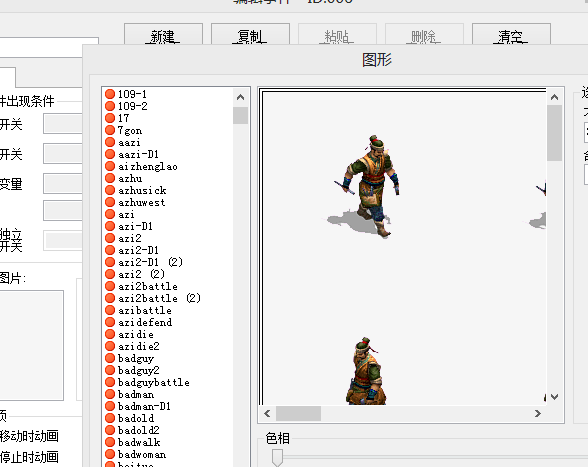Click the orange icon next to badguy
Screen dimensions: 588x467
(x=110, y=358)
